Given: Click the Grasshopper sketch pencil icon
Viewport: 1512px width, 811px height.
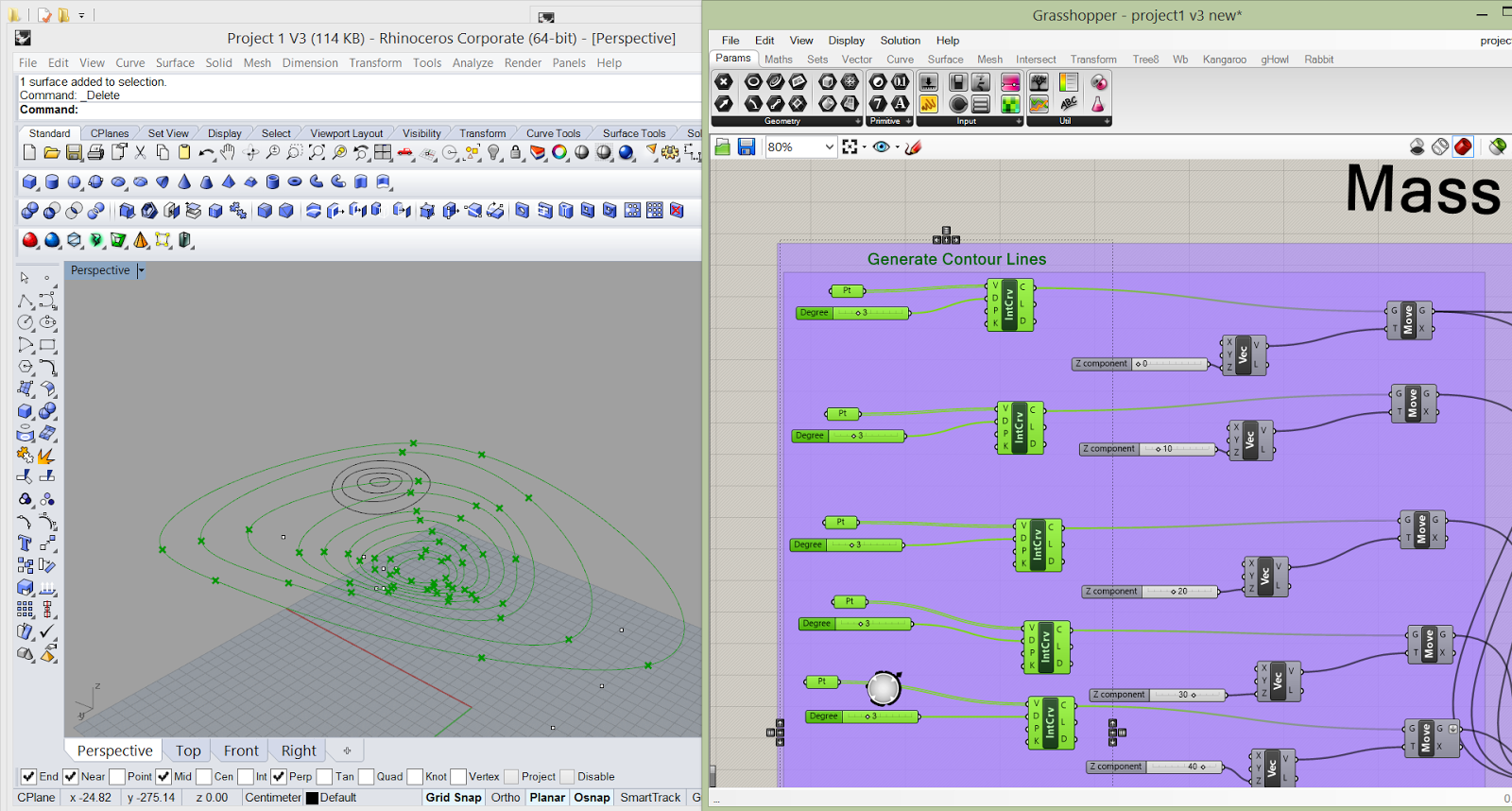Looking at the screenshot, I should pyautogui.click(x=913, y=147).
